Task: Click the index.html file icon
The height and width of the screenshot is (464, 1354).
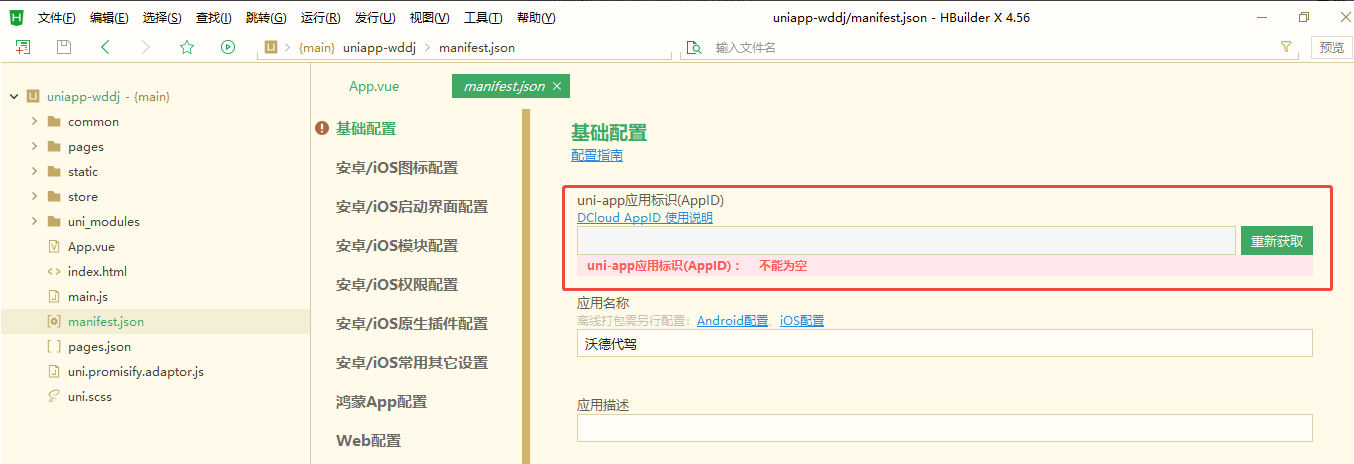Action: pyautogui.click(x=54, y=272)
